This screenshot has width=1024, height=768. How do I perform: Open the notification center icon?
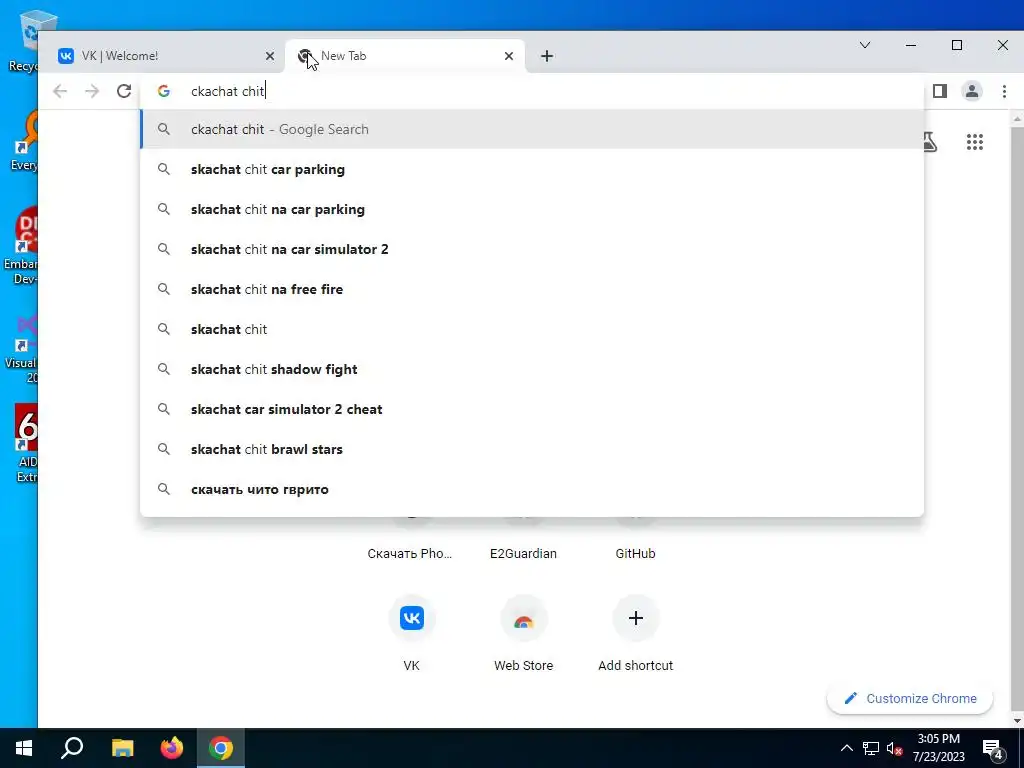(994, 749)
